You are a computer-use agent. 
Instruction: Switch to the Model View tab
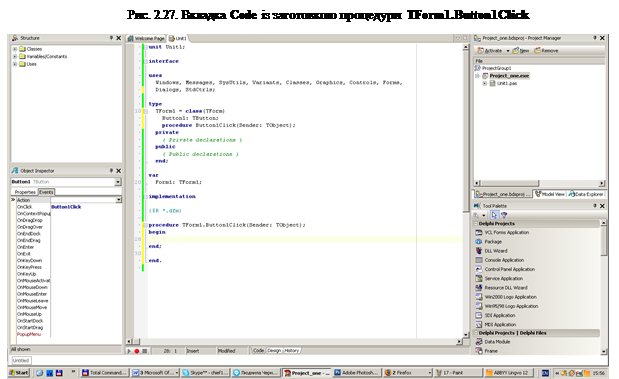click(550, 194)
